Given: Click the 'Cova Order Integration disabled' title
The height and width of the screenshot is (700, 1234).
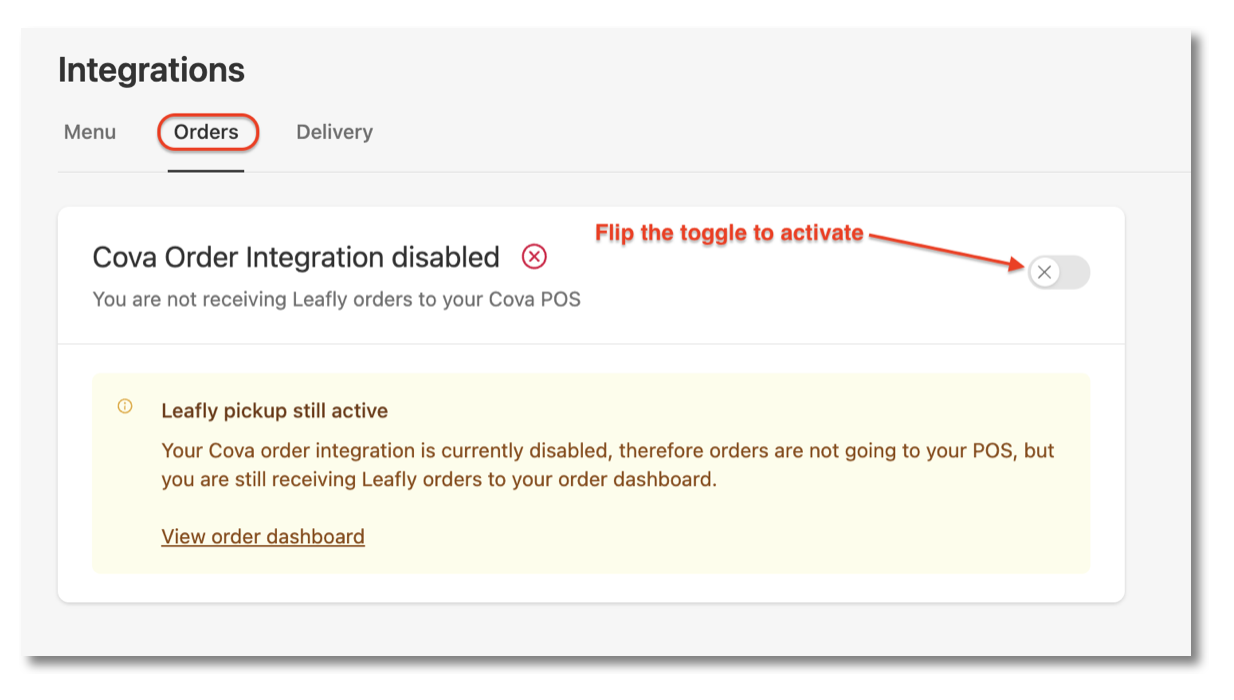Looking at the screenshot, I should pyautogui.click(x=296, y=257).
